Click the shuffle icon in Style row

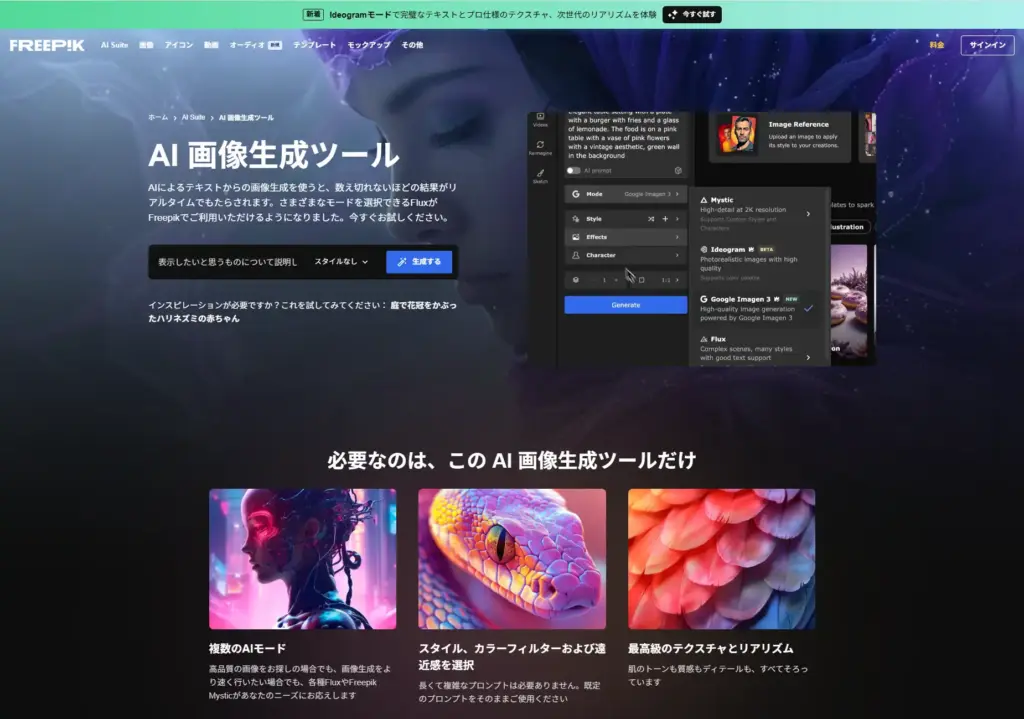click(x=651, y=219)
